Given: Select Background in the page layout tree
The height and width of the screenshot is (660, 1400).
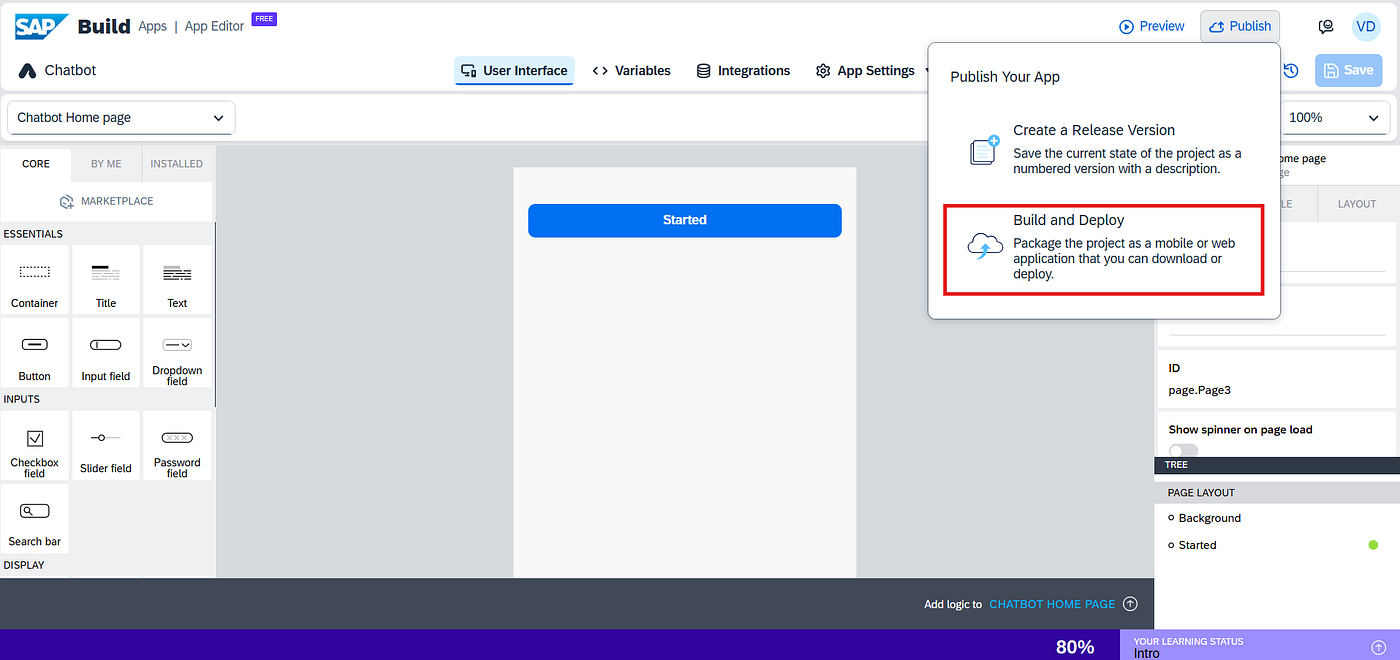Looking at the screenshot, I should point(1209,518).
